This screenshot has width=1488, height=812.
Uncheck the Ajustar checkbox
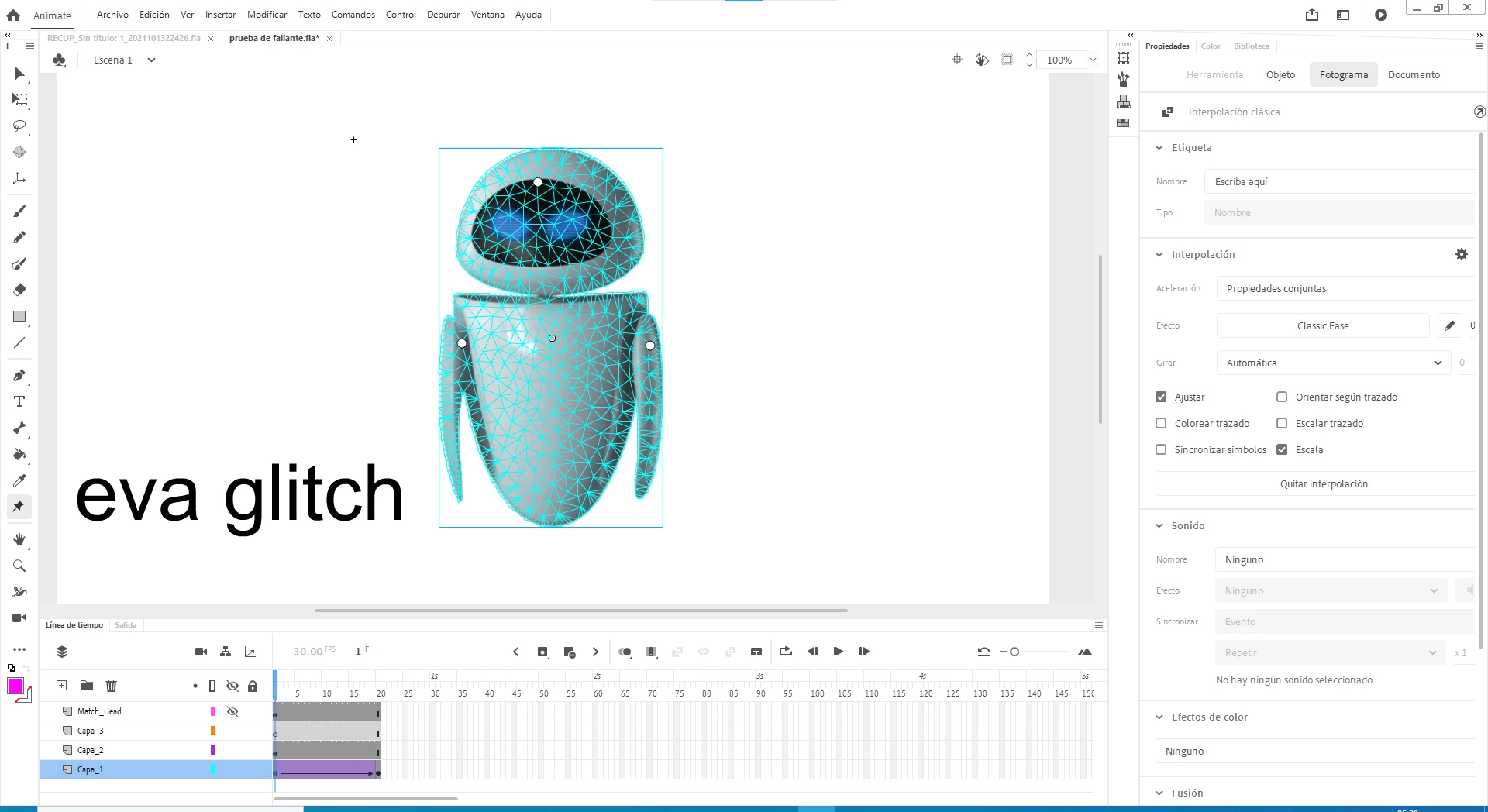click(1161, 397)
